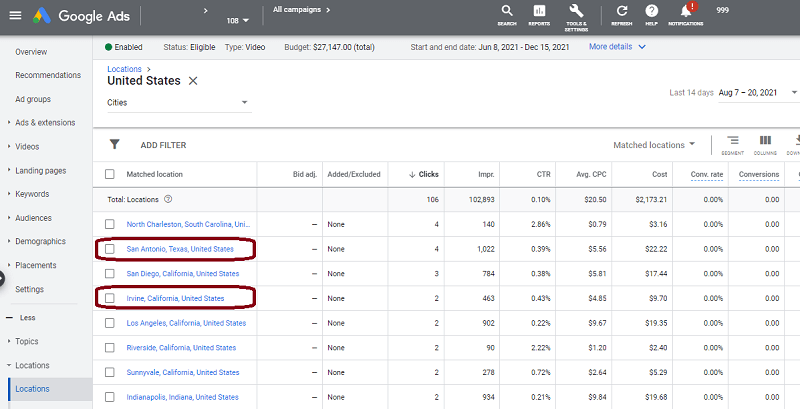The image size is (800, 409).
Task: Open the Matched locations dropdown
Action: coord(654,145)
